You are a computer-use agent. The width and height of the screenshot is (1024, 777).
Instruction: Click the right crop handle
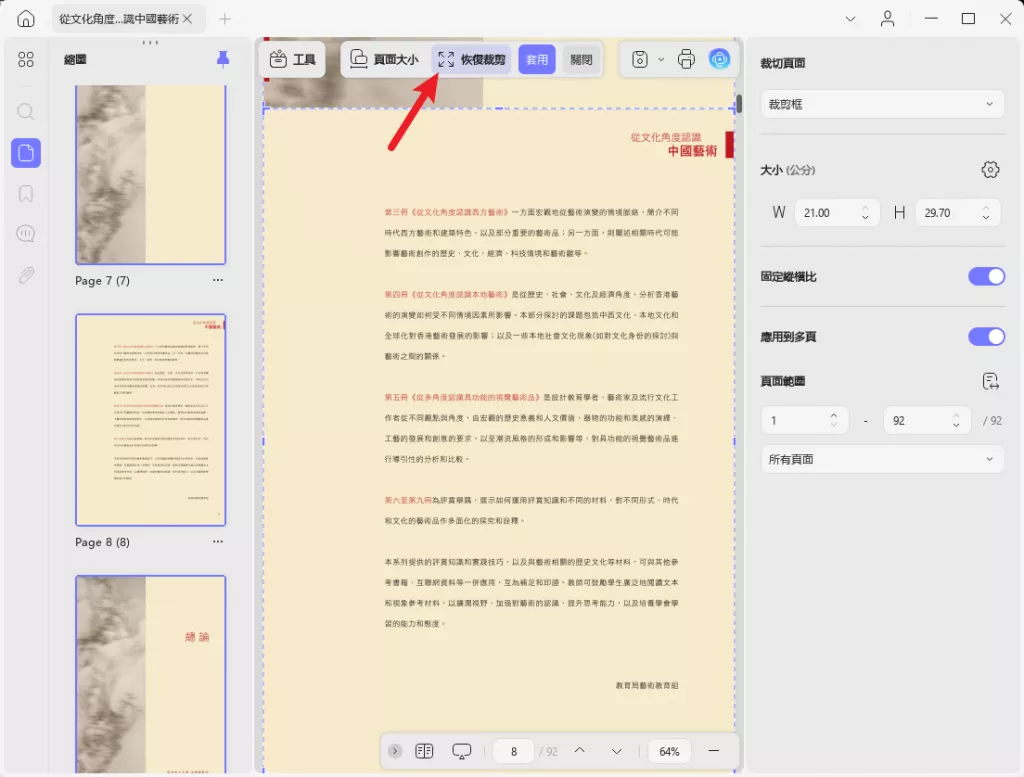pyautogui.click(x=735, y=441)
